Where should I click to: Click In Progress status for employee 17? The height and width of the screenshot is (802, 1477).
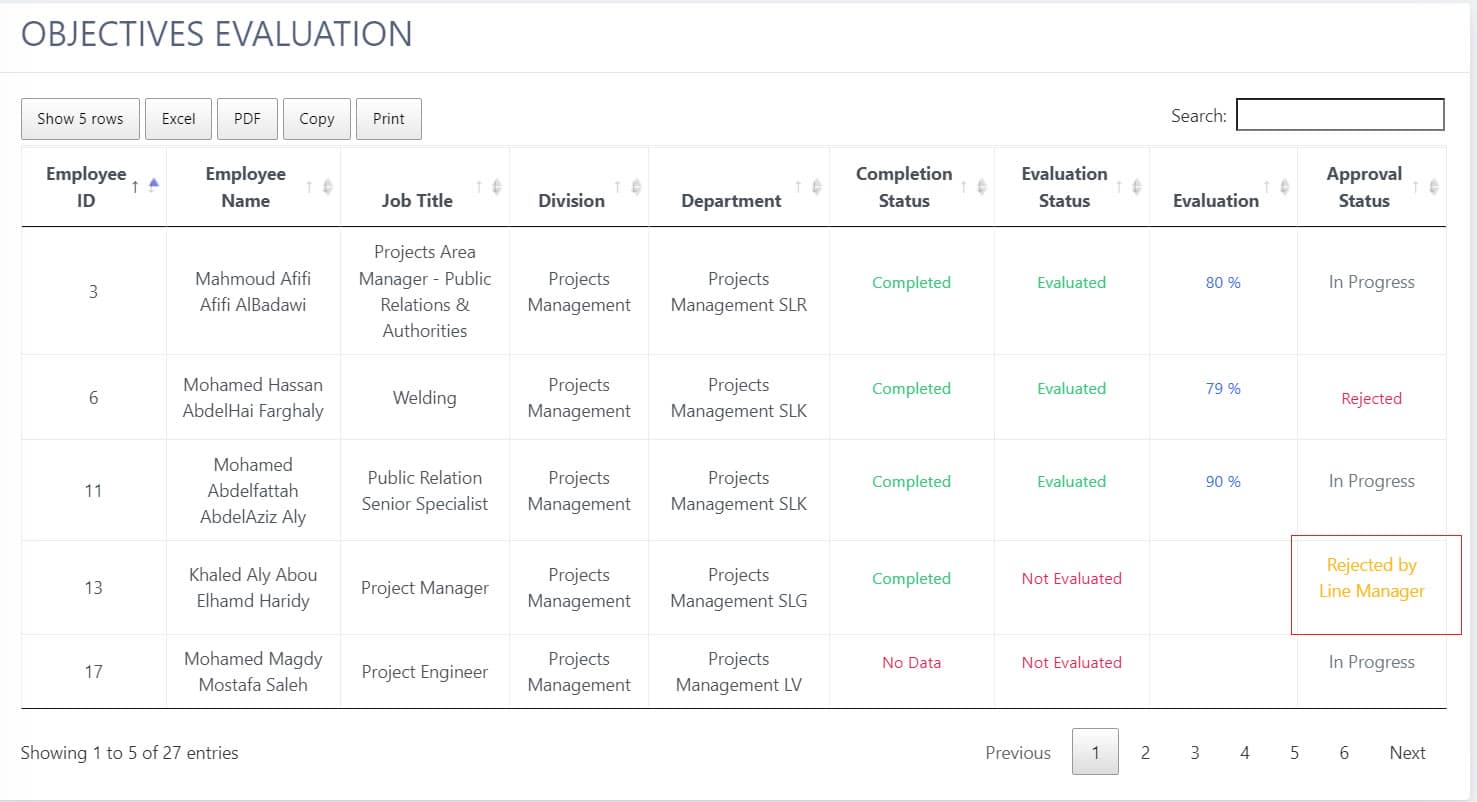tap(1372, 662)
